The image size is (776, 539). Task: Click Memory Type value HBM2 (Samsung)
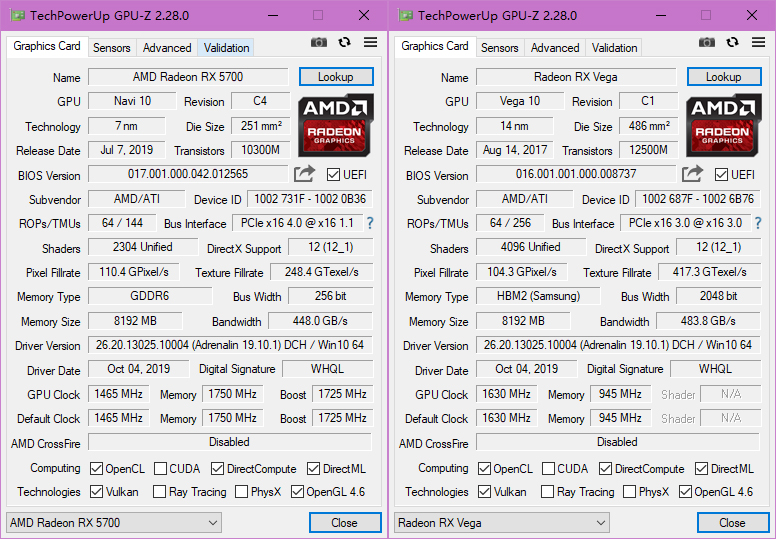coord(538,296)
